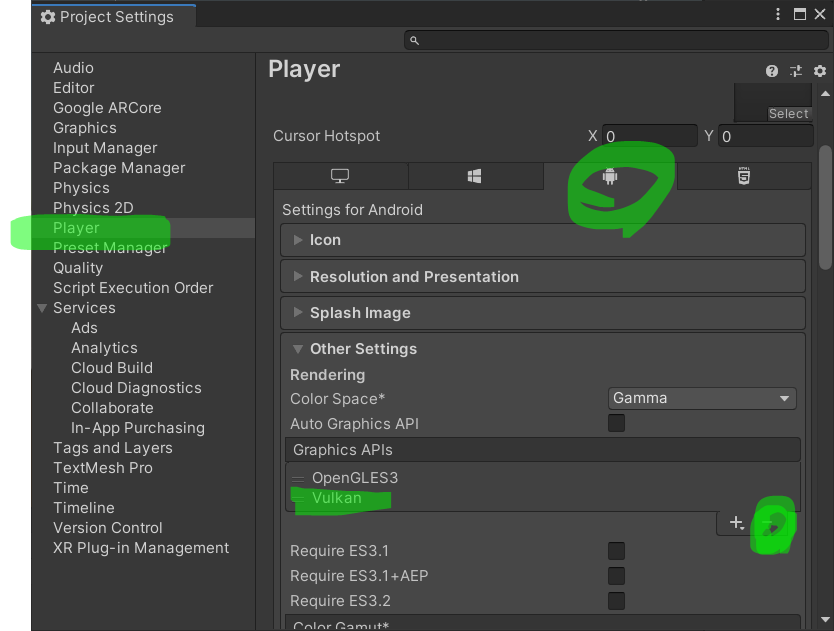
Task: Enable the Require ES3.1+AEP checkbox
Action: pos(616,576)
